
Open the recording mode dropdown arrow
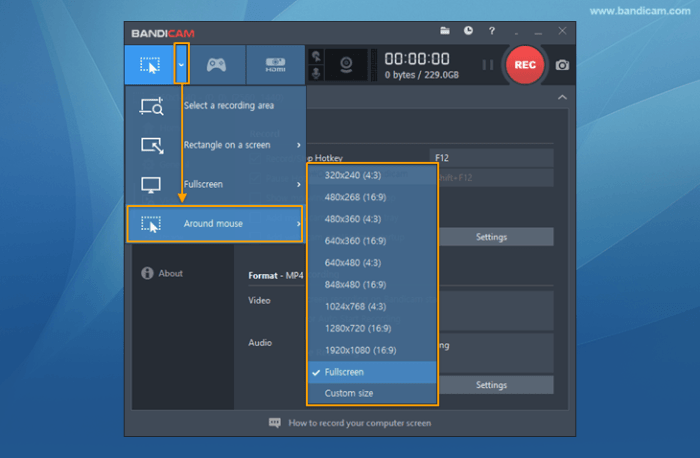(181, 64)
